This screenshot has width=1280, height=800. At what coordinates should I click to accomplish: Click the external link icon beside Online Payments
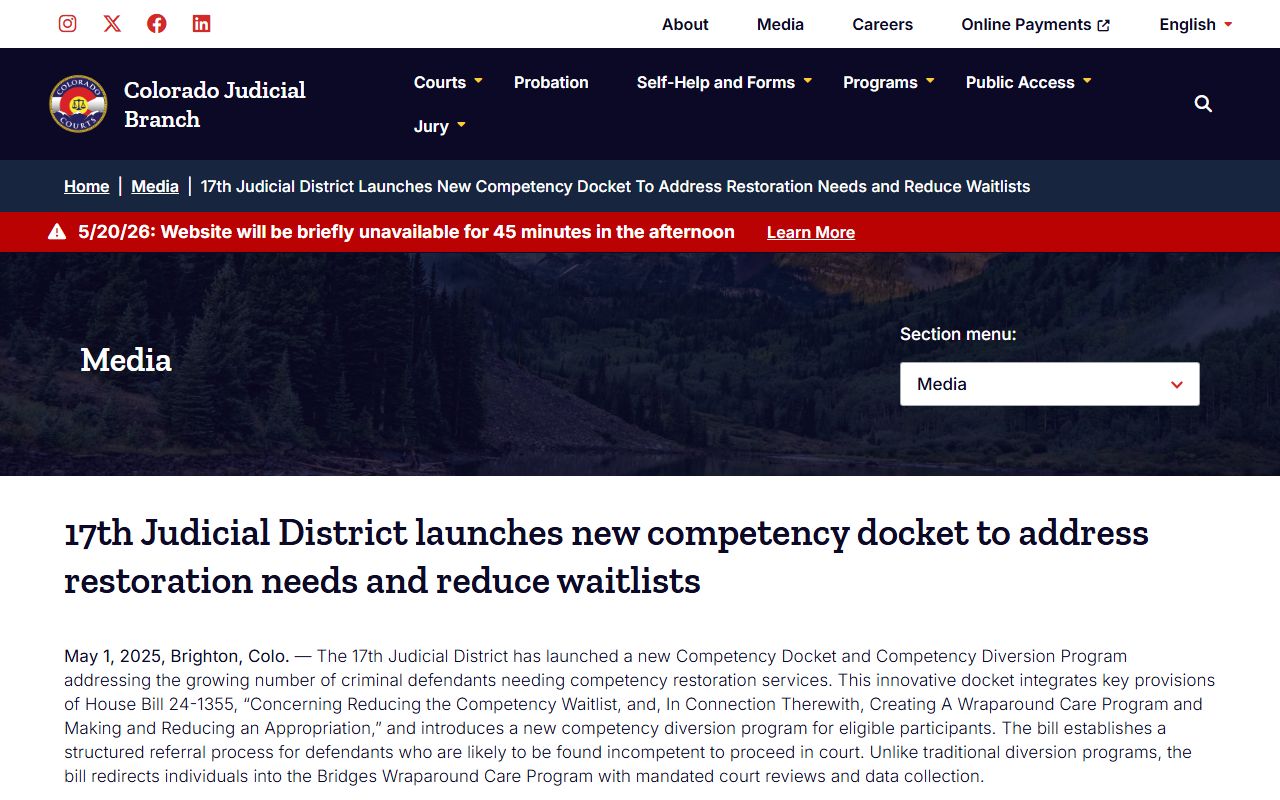coord(1104,25)
